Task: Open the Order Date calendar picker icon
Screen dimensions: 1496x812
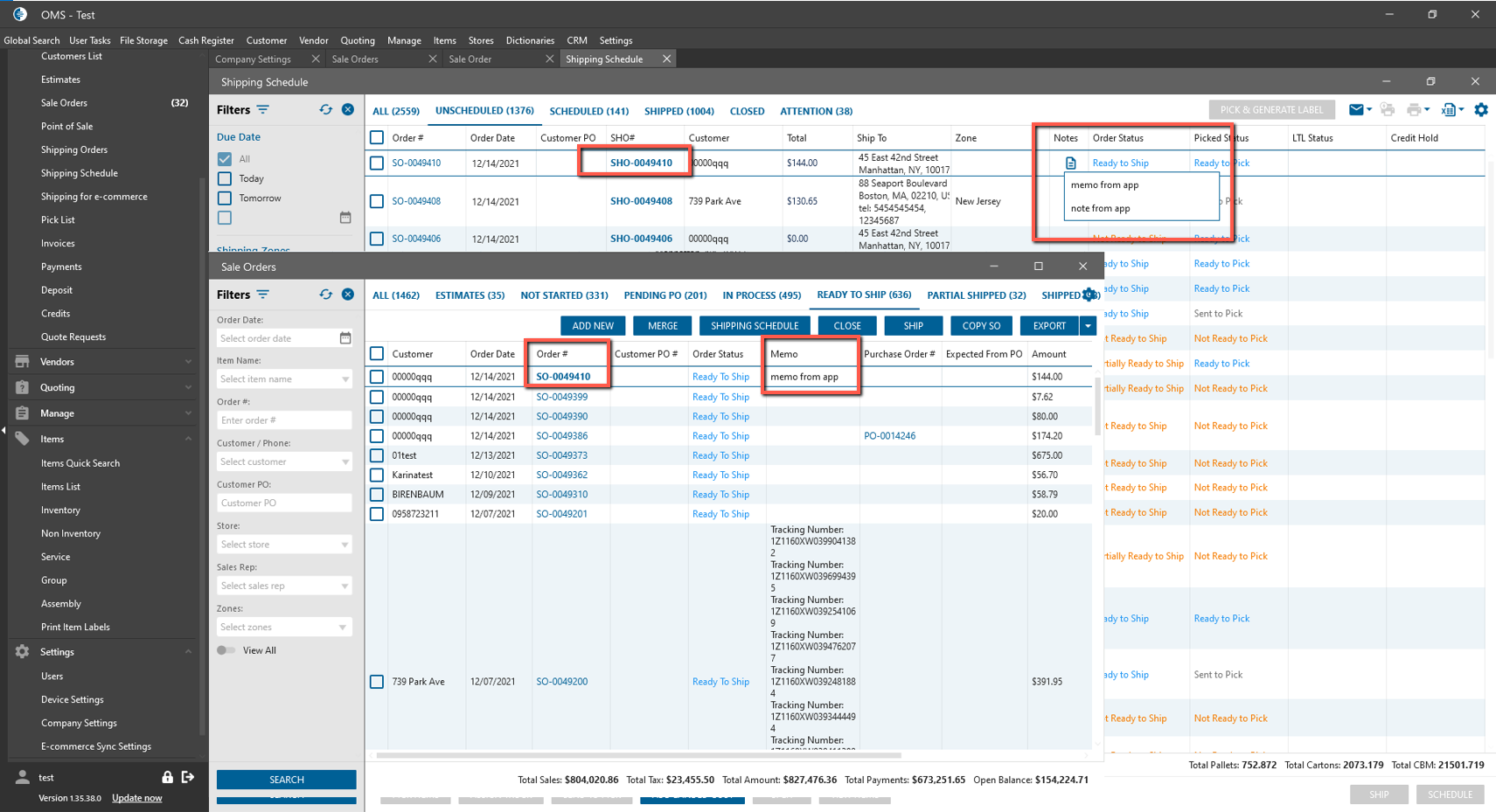Action: coord(345,338)
